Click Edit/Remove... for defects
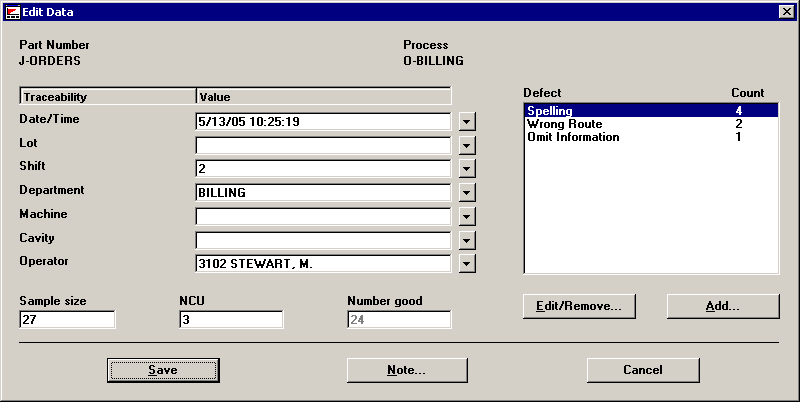The image size is (800, 402). point(579,306)
